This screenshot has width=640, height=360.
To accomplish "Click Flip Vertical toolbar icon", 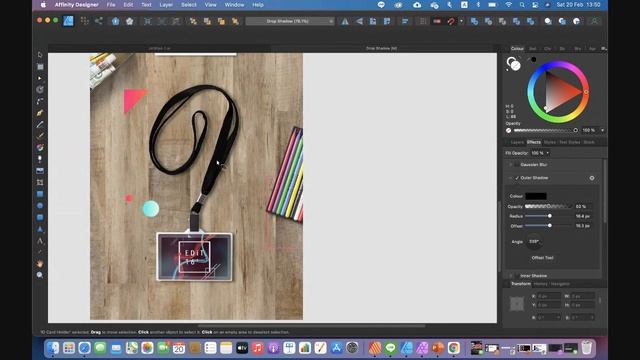I will [359, 21].
